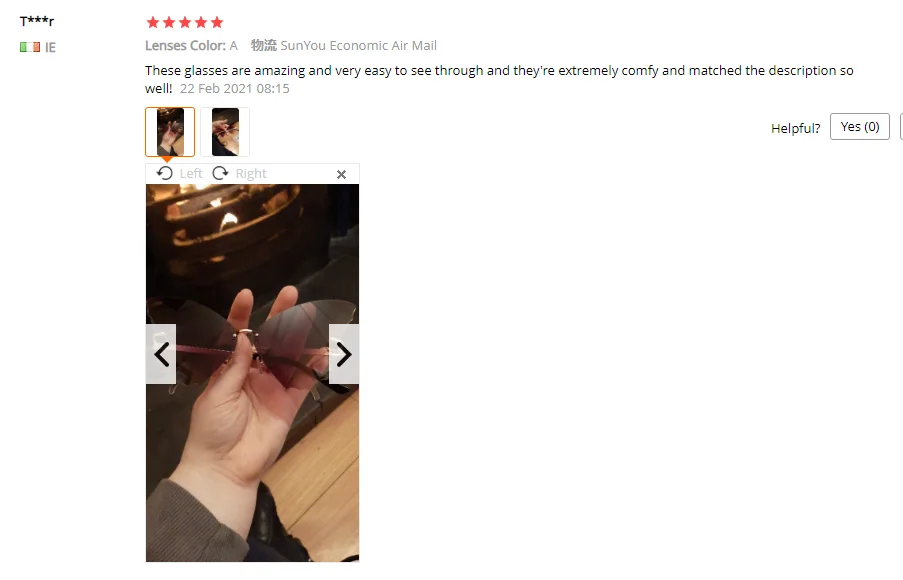903x580 pixels.
Task: Click the Ireland flag icon
Action: click(x=30, y=47)
